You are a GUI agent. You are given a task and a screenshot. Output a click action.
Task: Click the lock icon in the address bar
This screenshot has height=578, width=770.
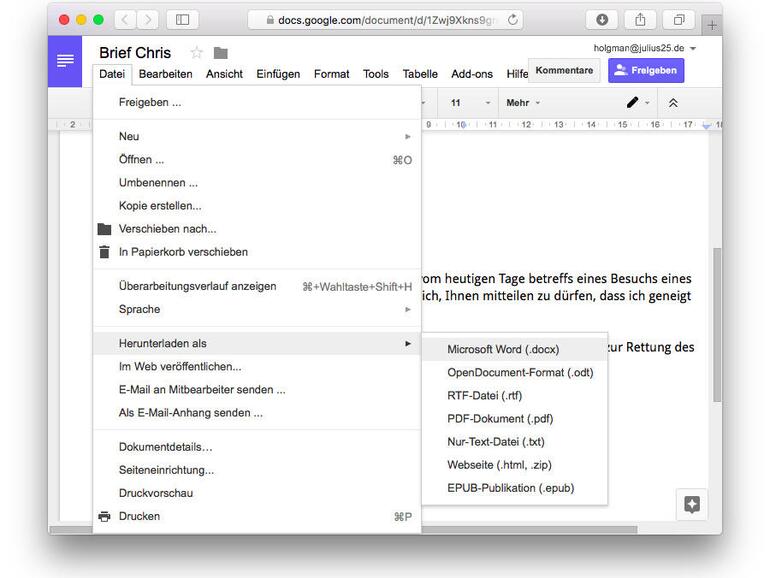[x=270, y=20]
